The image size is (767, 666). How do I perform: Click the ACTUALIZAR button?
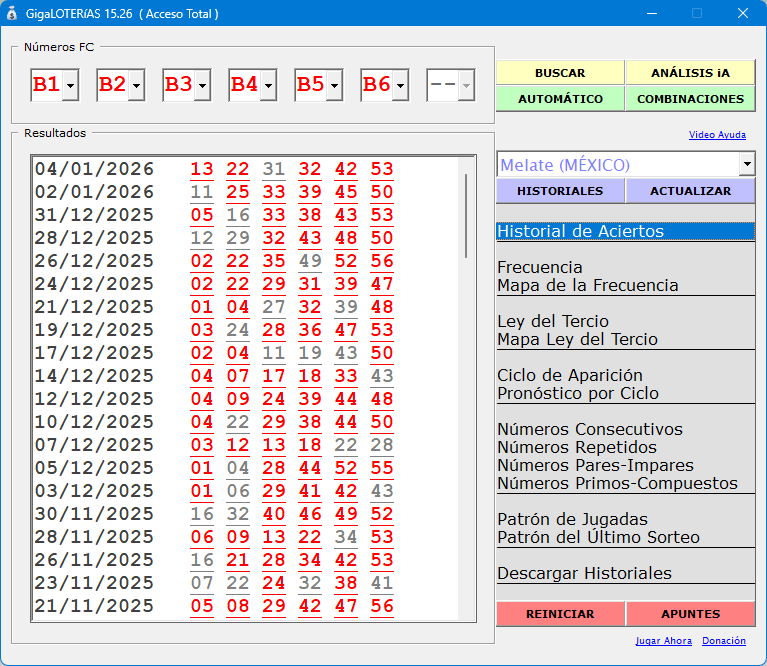click(690, 191)
